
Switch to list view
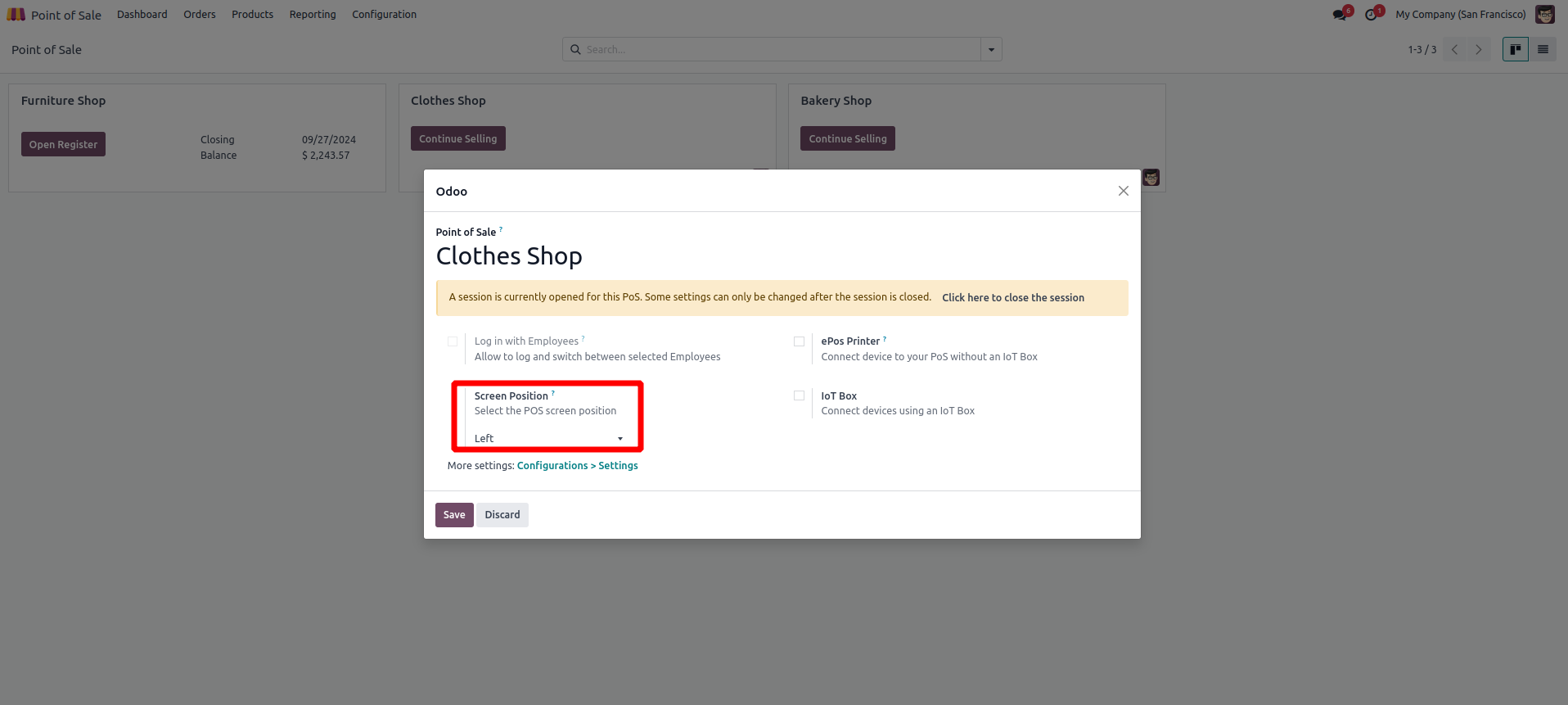[x=1543, y=50]
